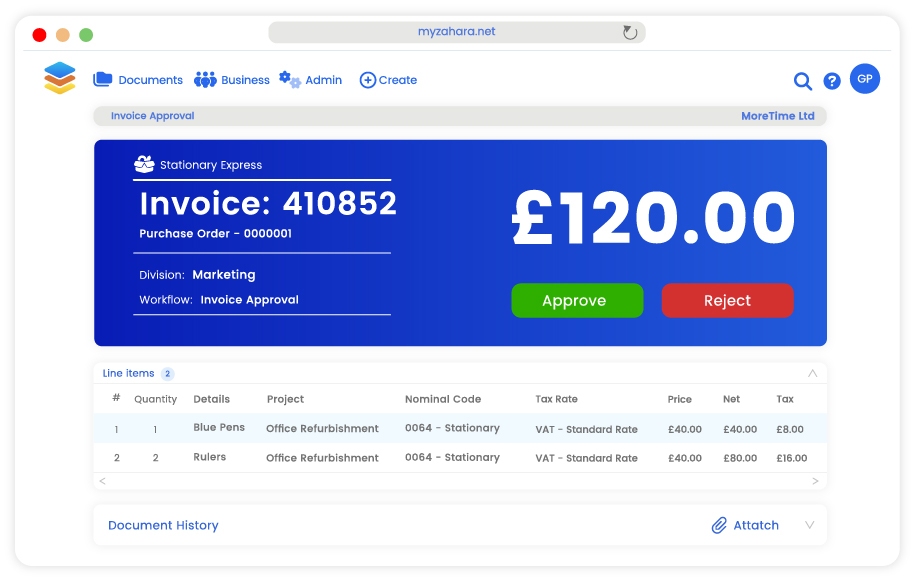Click the Price column header

(679, 399)
